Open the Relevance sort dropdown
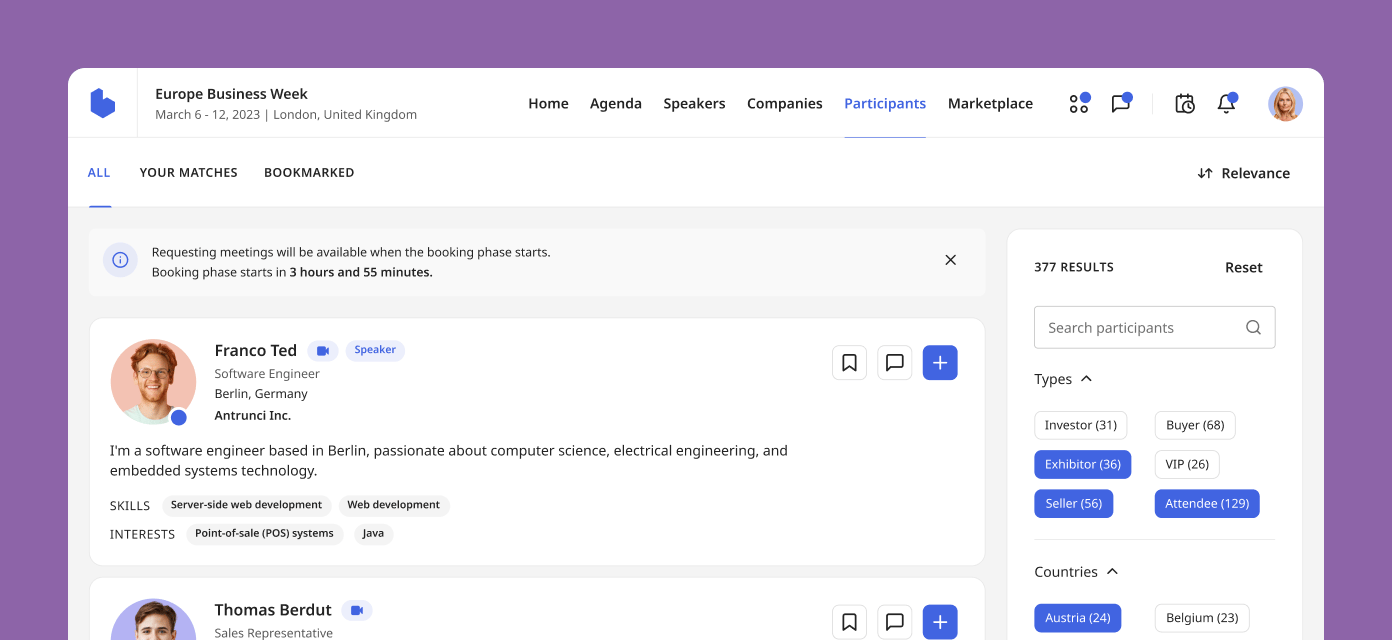 [x=1243, y=173]
